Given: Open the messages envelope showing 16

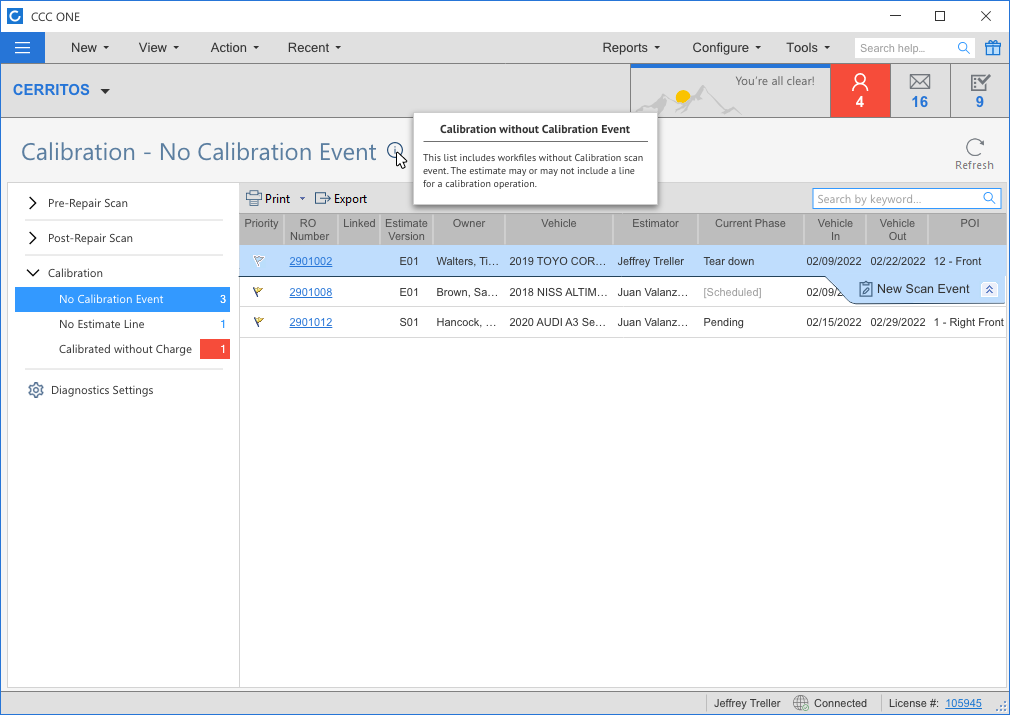Looking at the screenshot, I should point(920,91).
